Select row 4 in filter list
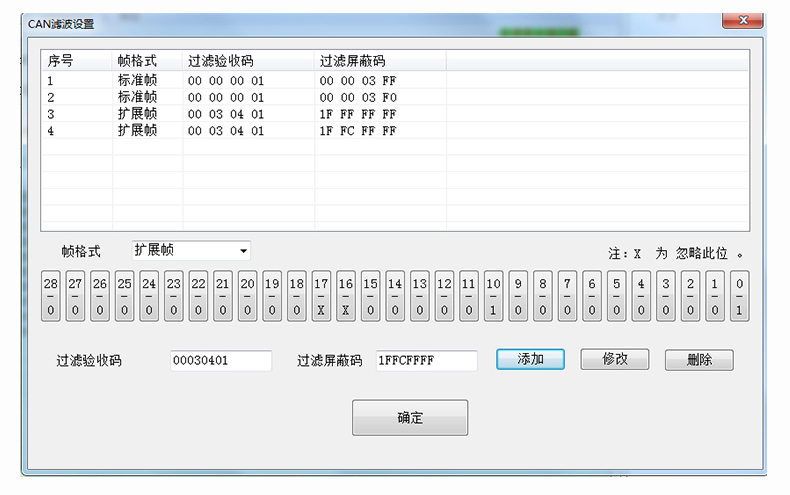The image size is (790, 495). 395,131
